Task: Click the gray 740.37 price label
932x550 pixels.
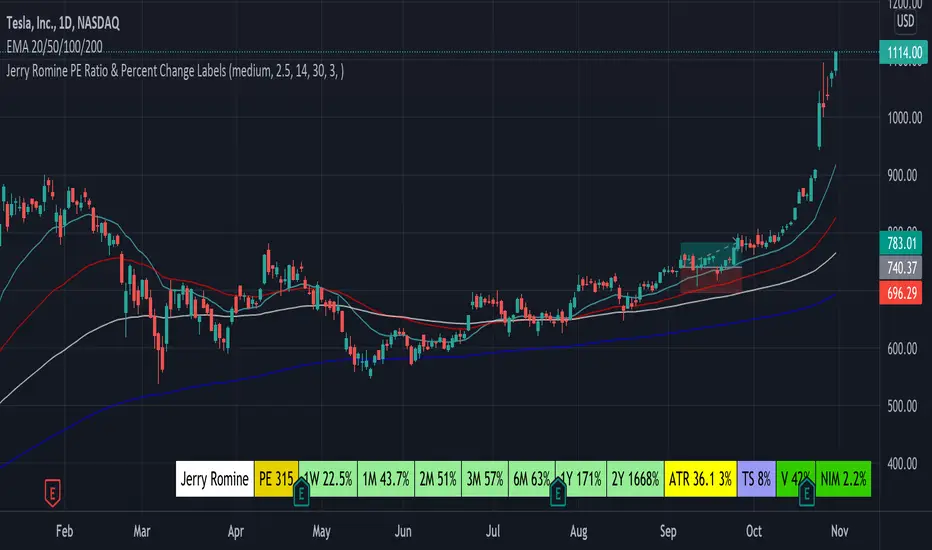Action: click(904, 266)
